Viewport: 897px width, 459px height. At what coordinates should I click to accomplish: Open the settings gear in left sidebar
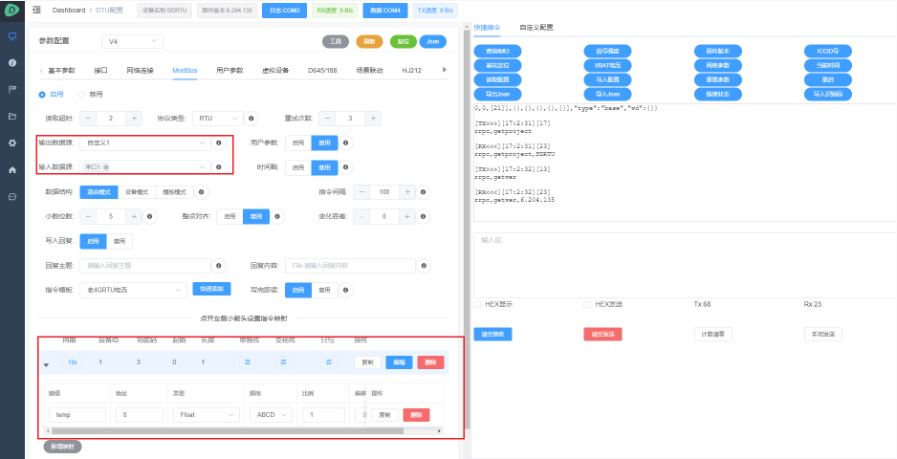[12, 143]
